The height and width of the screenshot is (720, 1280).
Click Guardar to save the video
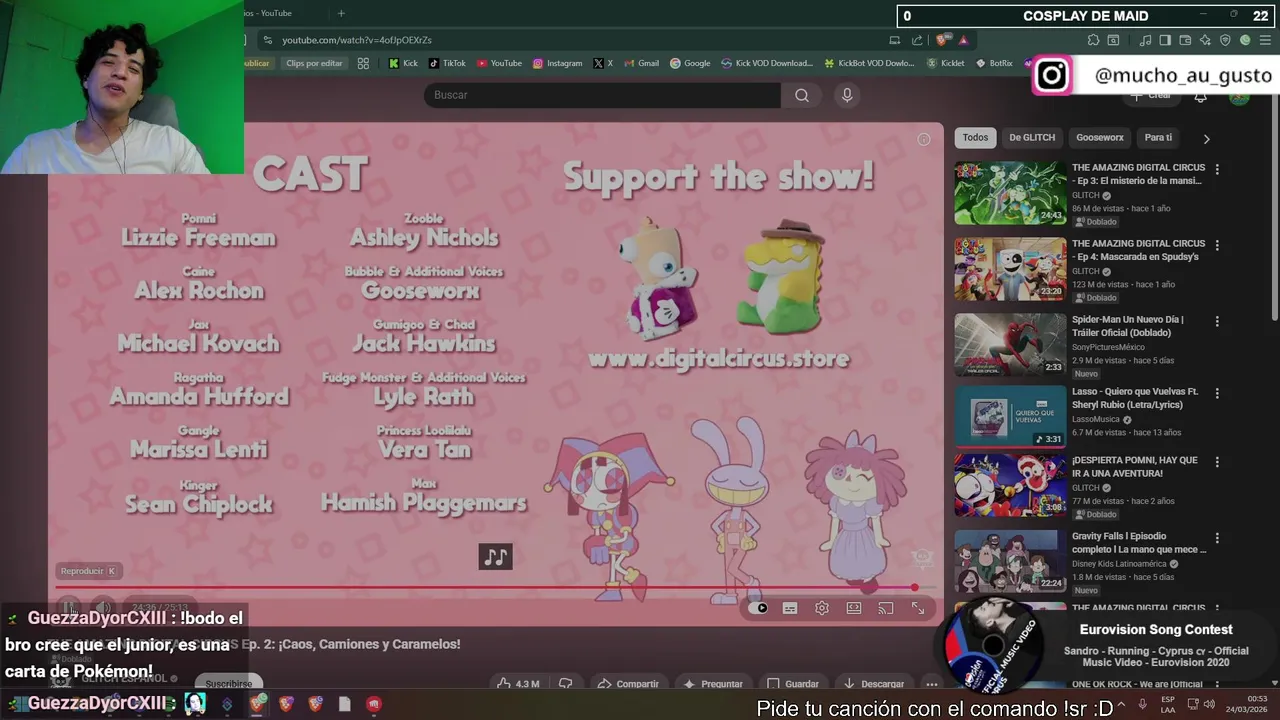pyautogui.click(x=793, y=684)
